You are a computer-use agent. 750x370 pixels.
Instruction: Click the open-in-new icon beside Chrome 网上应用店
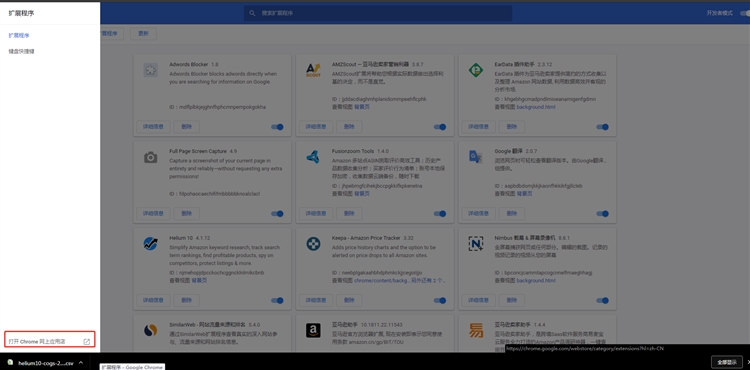pos(87,342)
